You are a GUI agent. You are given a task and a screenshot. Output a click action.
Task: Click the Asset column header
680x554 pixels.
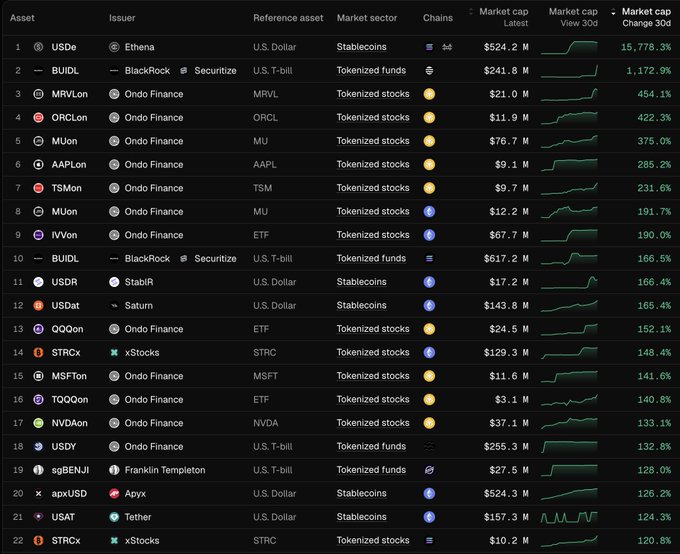(22, 18)
